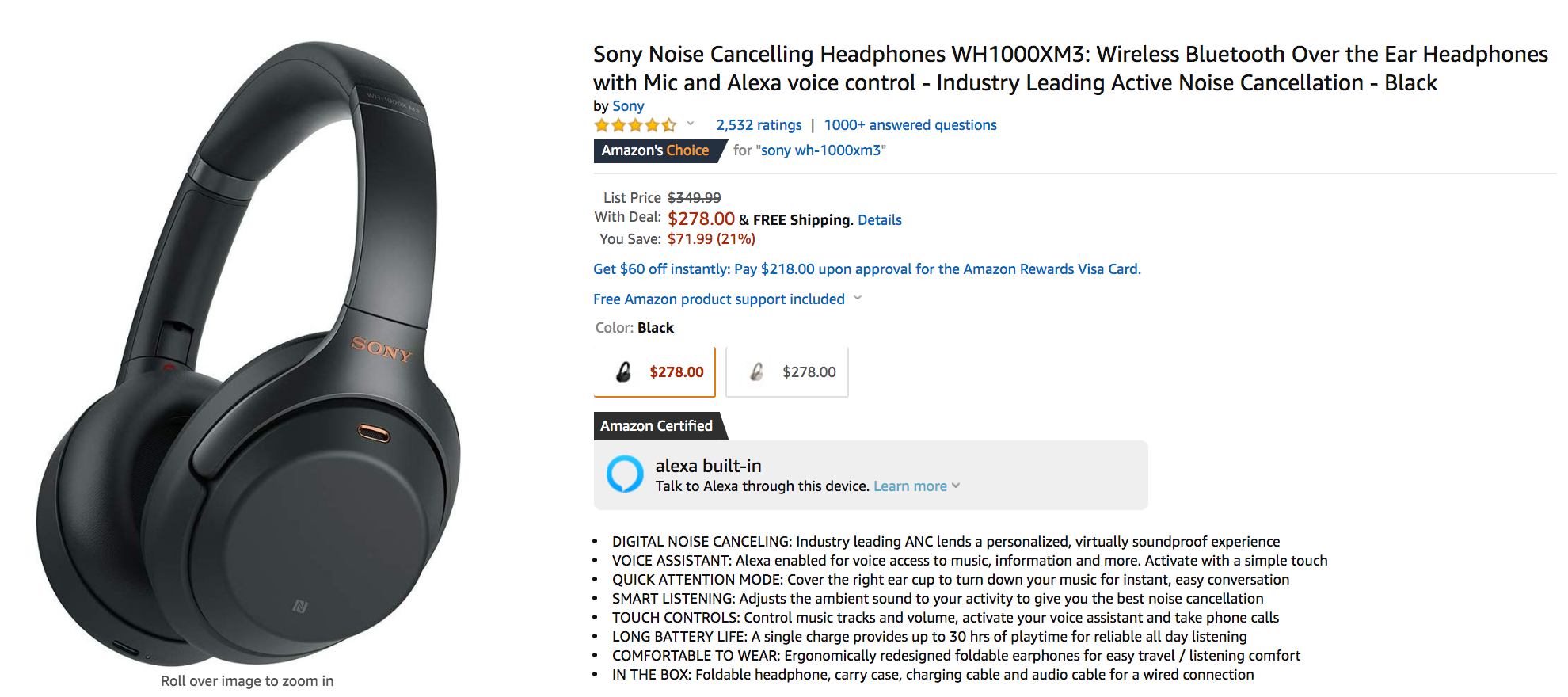Click the main Sony headphones product image
The height and width of the screenshot is (697, 1568).
pyautogui.click(x=247, y=356)
